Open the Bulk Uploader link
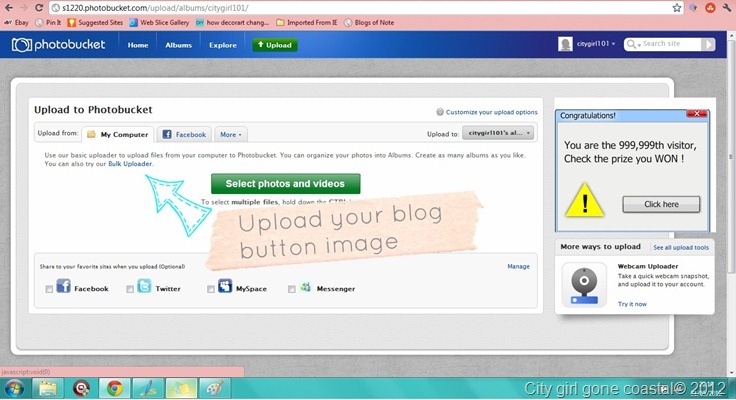736x400 pixels. click(130, 164)
